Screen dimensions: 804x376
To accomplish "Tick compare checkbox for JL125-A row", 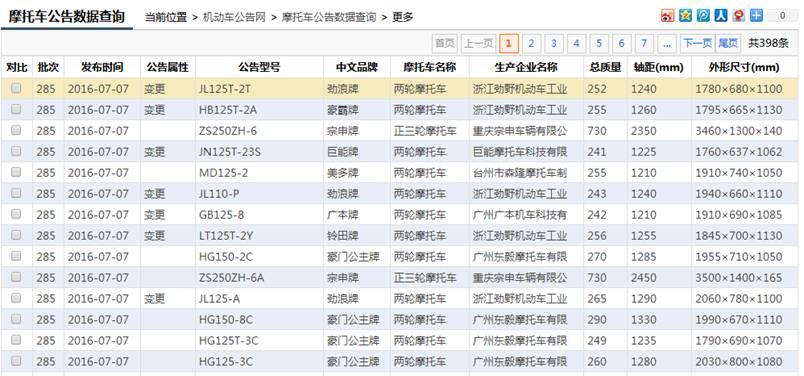I will point(16,298).
